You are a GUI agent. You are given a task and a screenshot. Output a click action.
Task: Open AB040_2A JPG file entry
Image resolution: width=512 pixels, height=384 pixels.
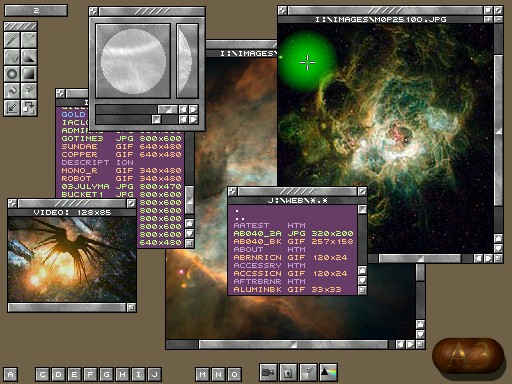(x=293, y=233)
